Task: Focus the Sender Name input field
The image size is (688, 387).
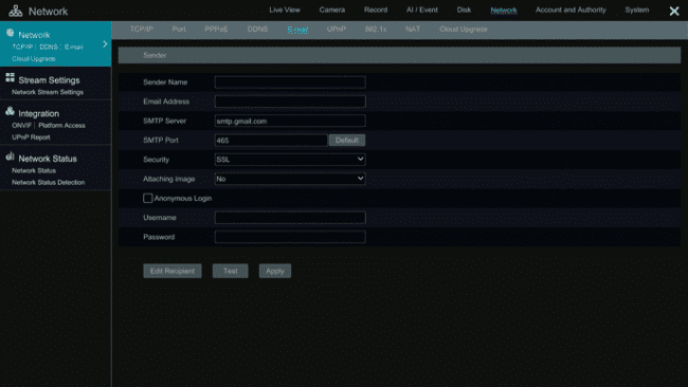Action: (x=290, y=82)
